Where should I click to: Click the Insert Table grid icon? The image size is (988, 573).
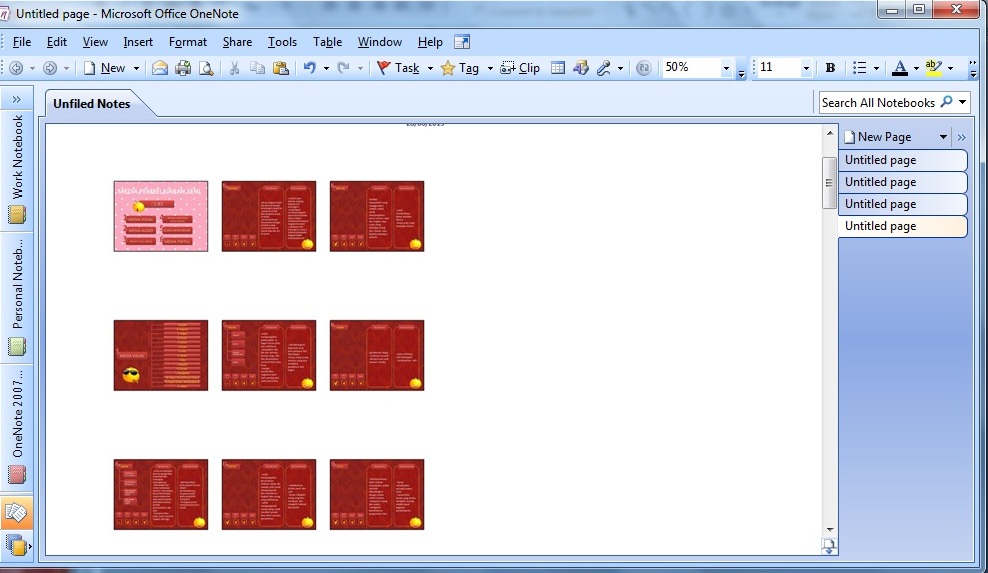point(558,67)
